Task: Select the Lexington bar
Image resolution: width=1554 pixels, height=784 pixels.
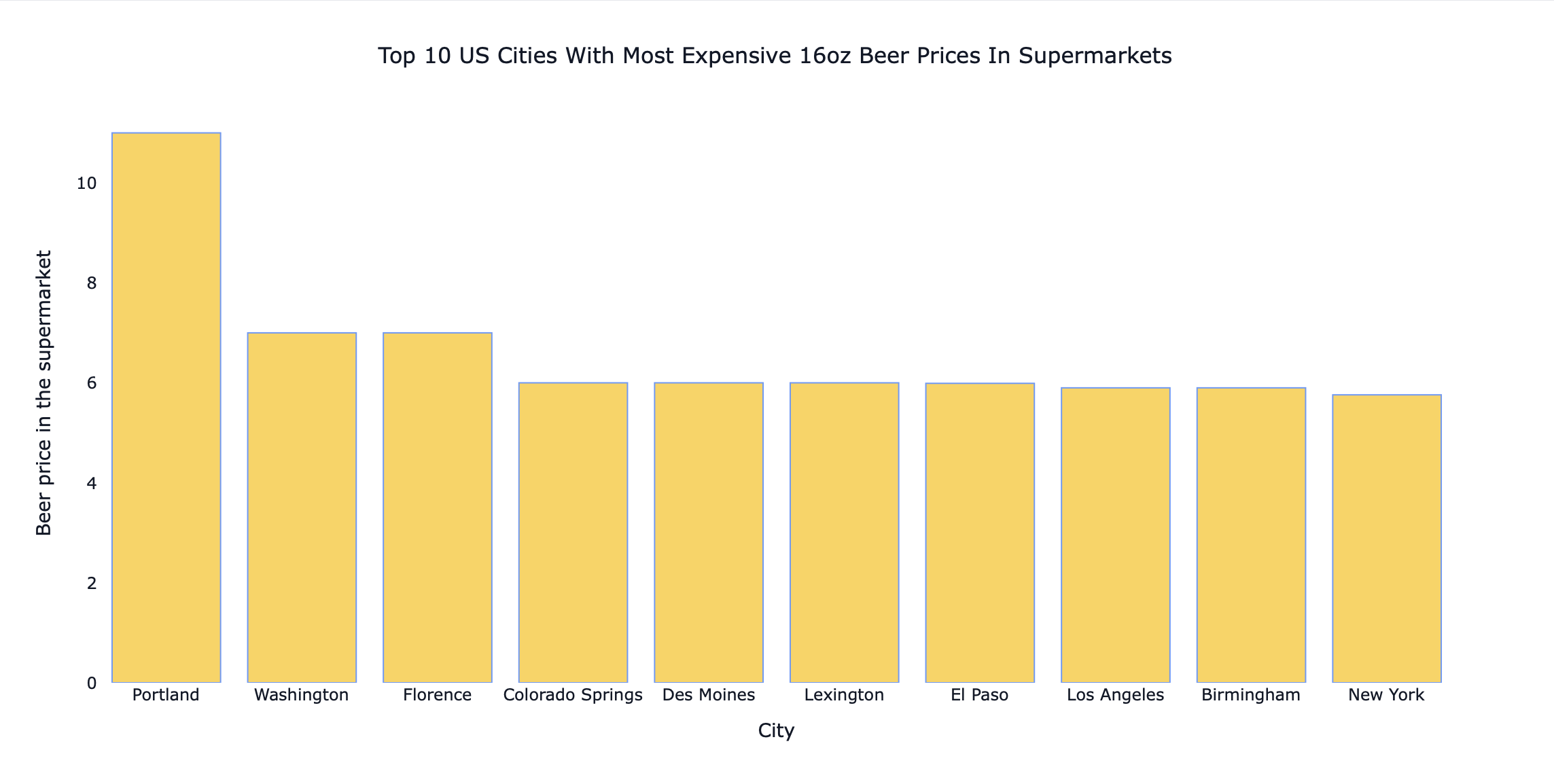Action: (844, 533)
